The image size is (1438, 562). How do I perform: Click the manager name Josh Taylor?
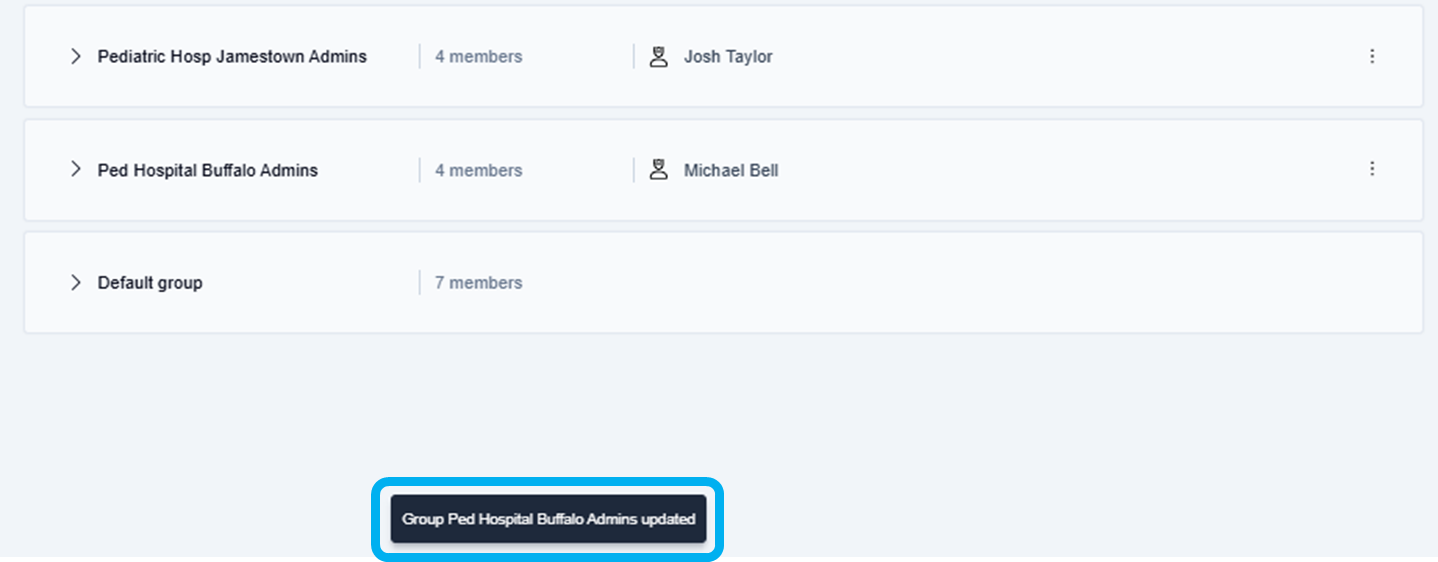[x=728, y=57]
